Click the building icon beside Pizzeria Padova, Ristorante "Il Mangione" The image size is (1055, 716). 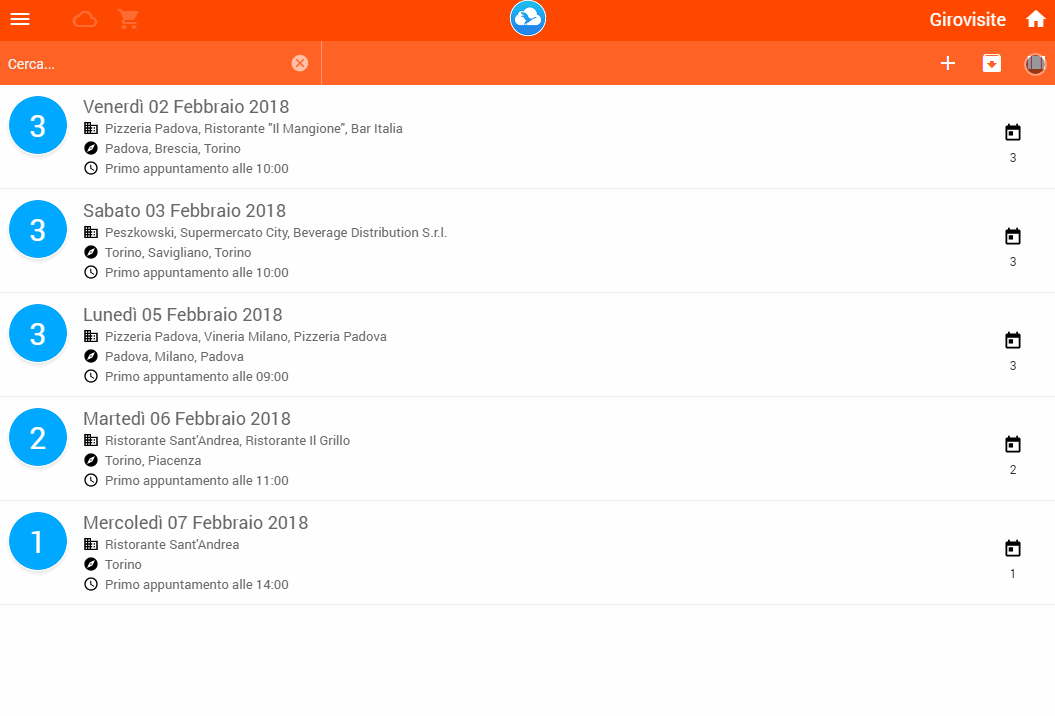pos(91,128)
